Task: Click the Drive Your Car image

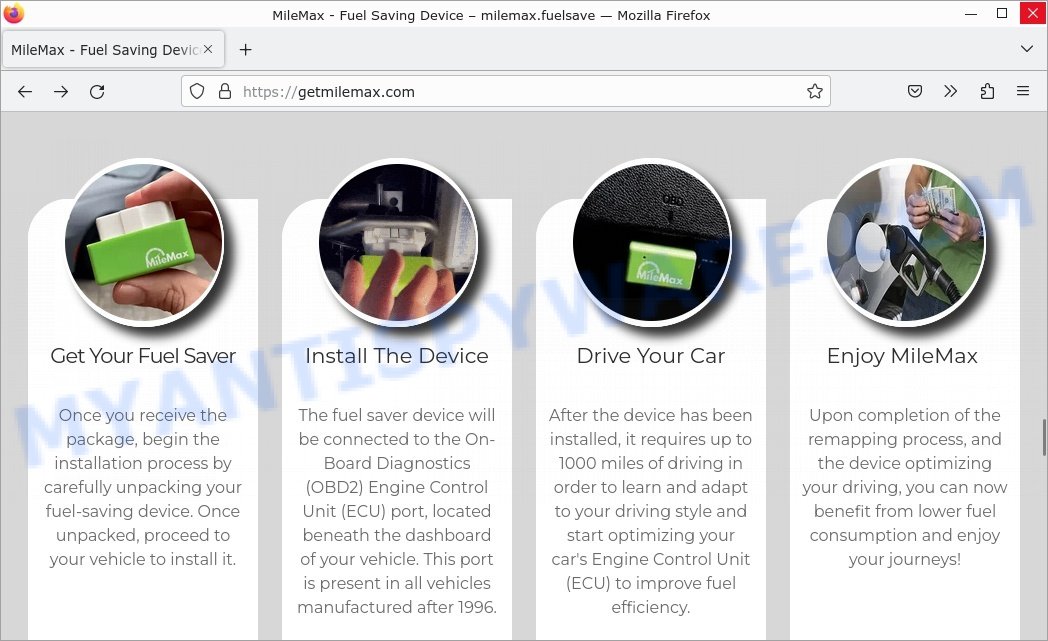Action: click(x=652, y=242)
